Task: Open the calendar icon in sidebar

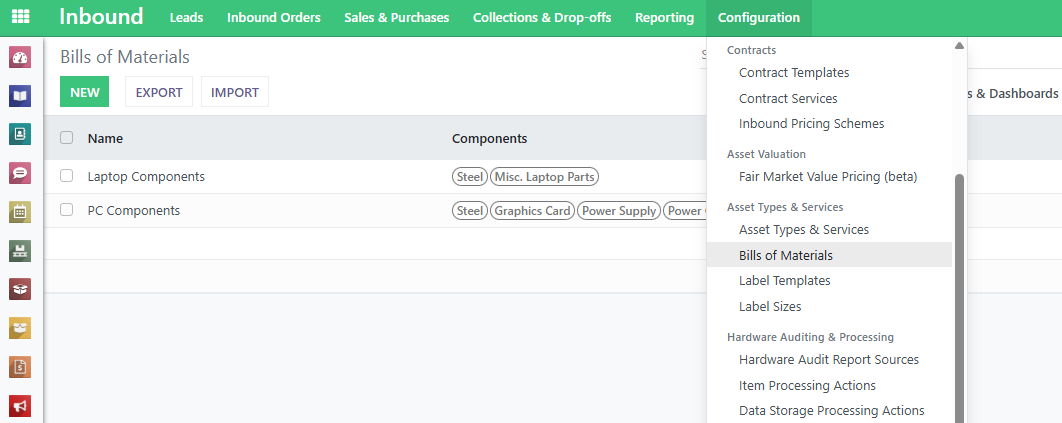Action: [20, 212]
